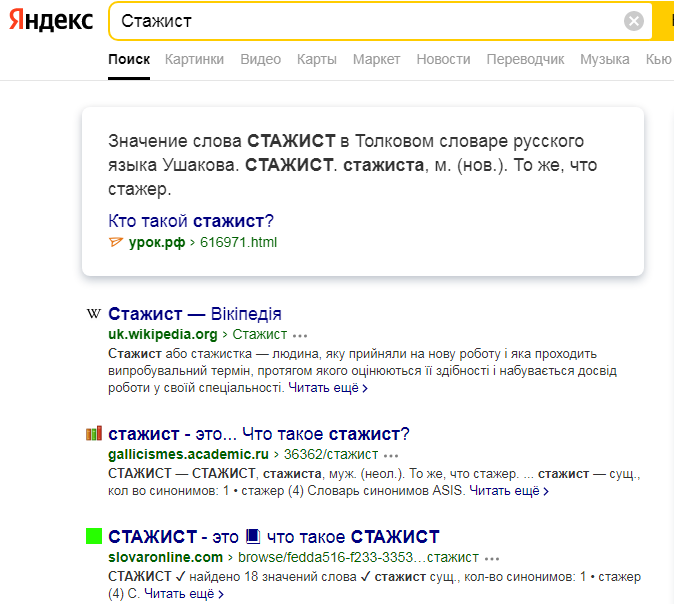The width and height of the screenshot is (674, 604).
Task: Click the books favicon of the academic.ru result
Action: [94, 433]
